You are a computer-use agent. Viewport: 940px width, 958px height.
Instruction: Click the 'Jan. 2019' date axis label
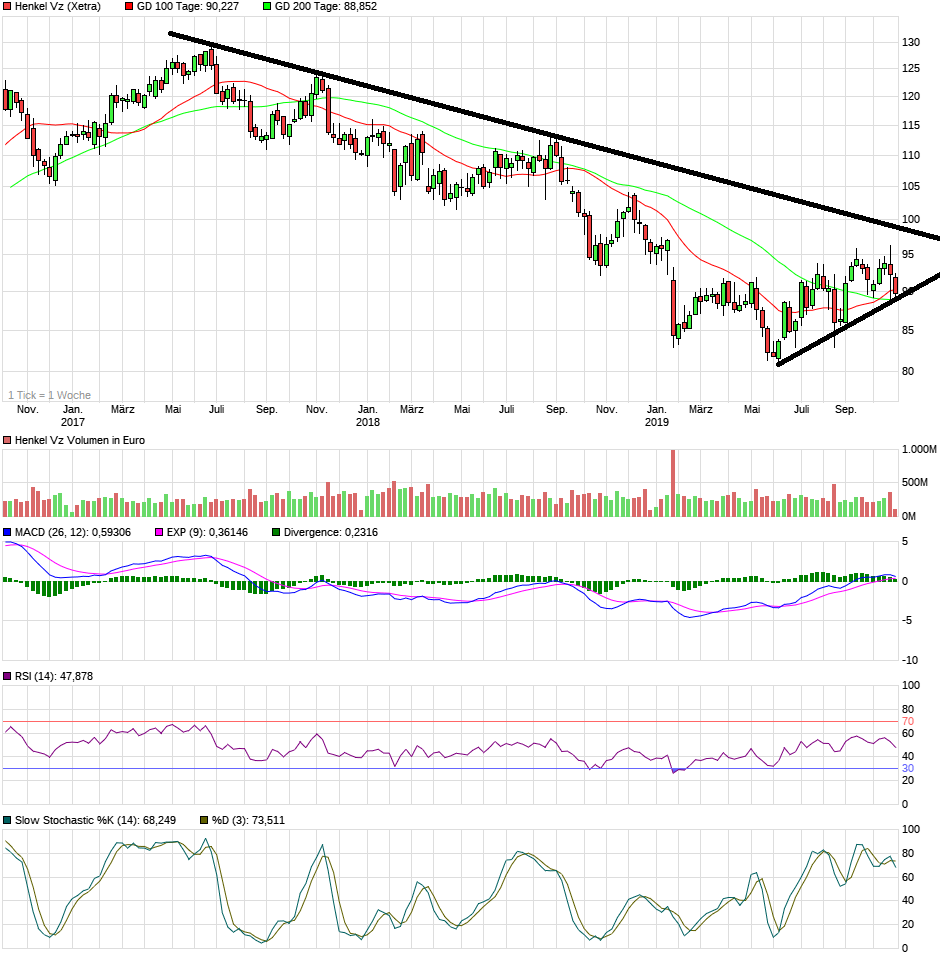pyautogui.click(x=657, y=415)
